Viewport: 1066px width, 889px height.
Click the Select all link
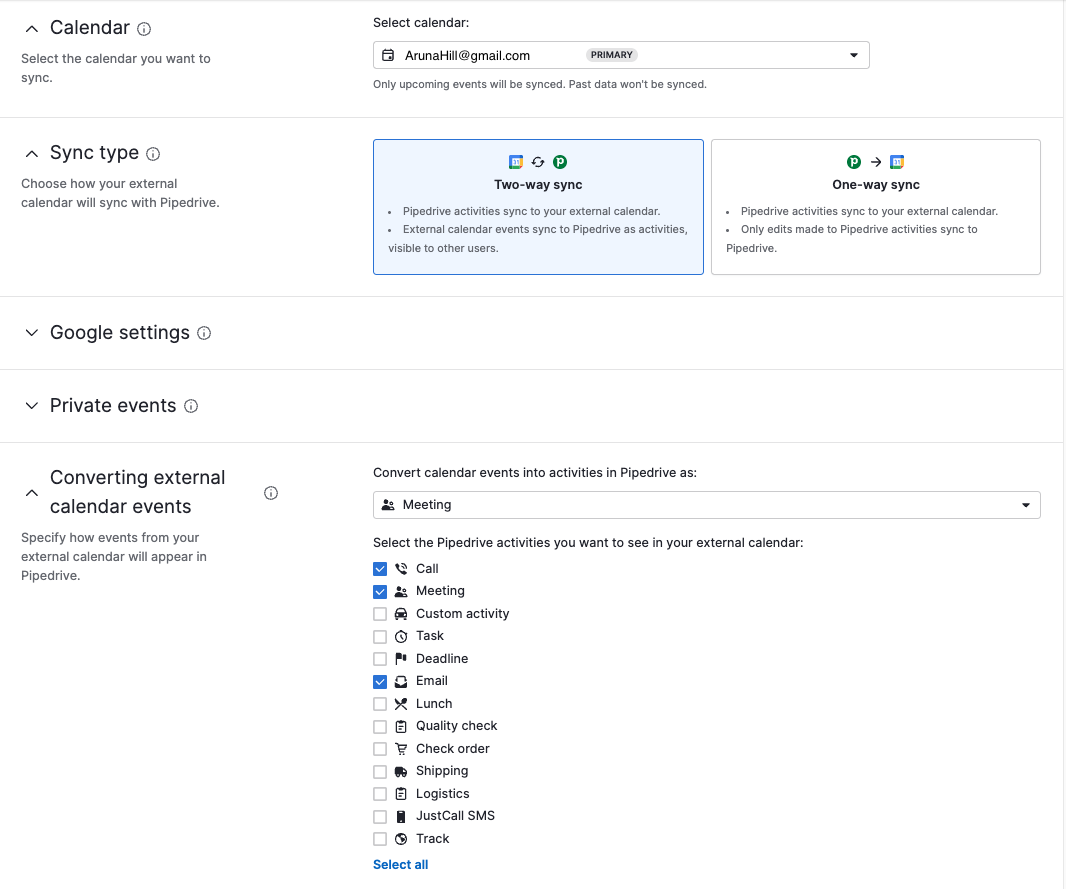(x=400, y=864)
